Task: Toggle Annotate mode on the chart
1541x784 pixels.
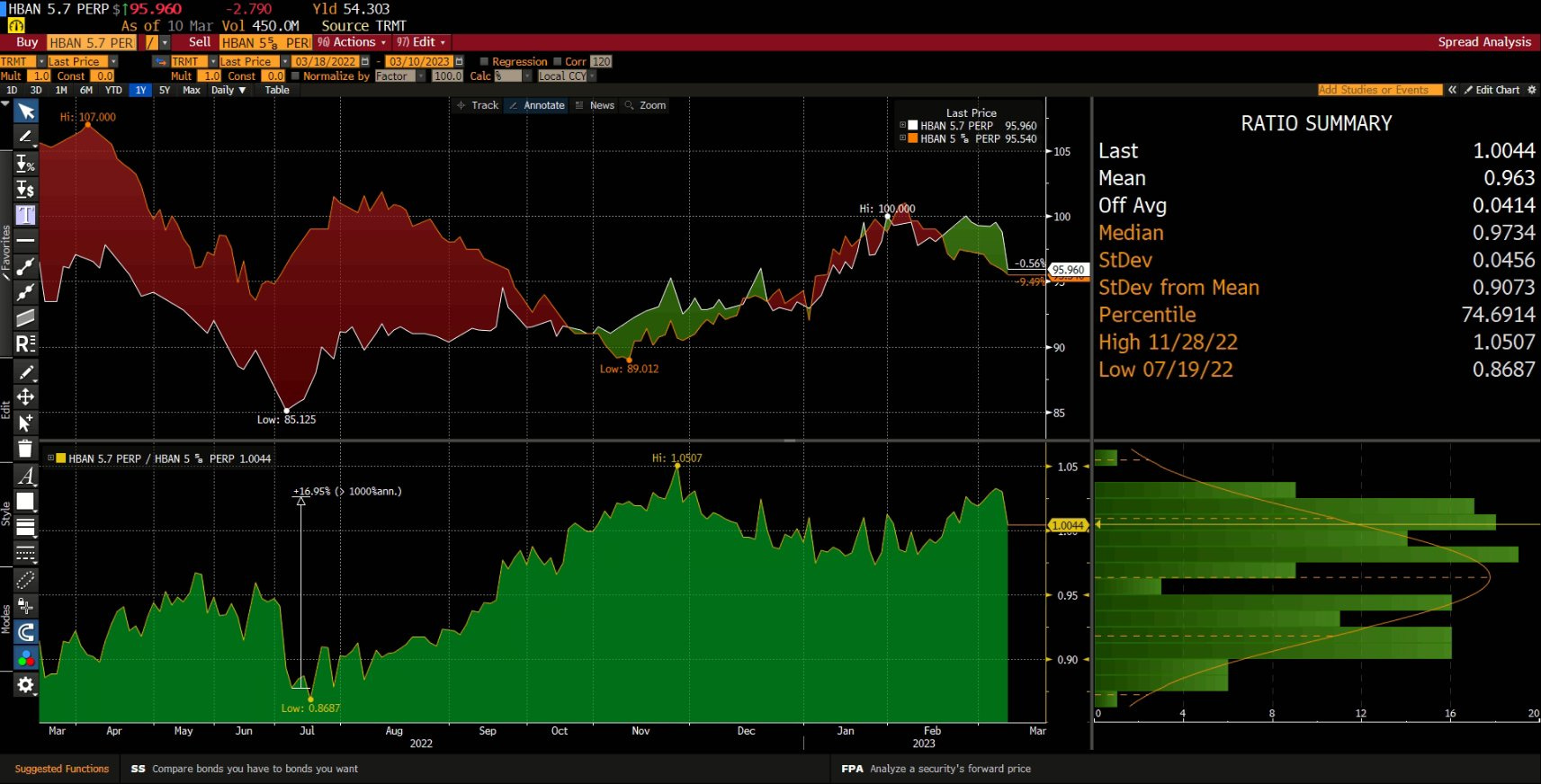Action: 537,105
